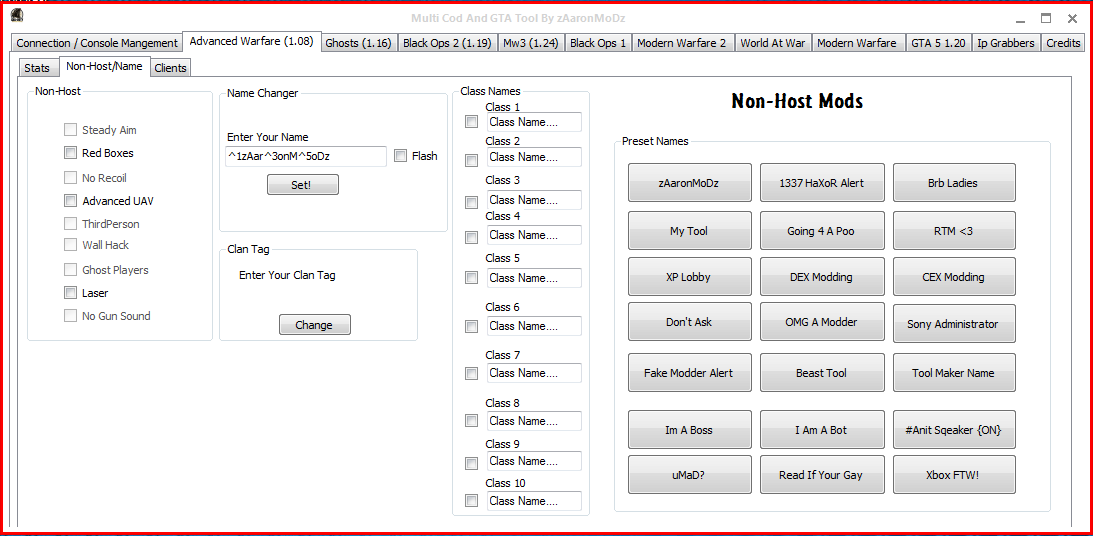Check the Class 9 checkbox
The width and height of the screenshot is (1093, 536).
pyautogui.click(x=472, y=464)
